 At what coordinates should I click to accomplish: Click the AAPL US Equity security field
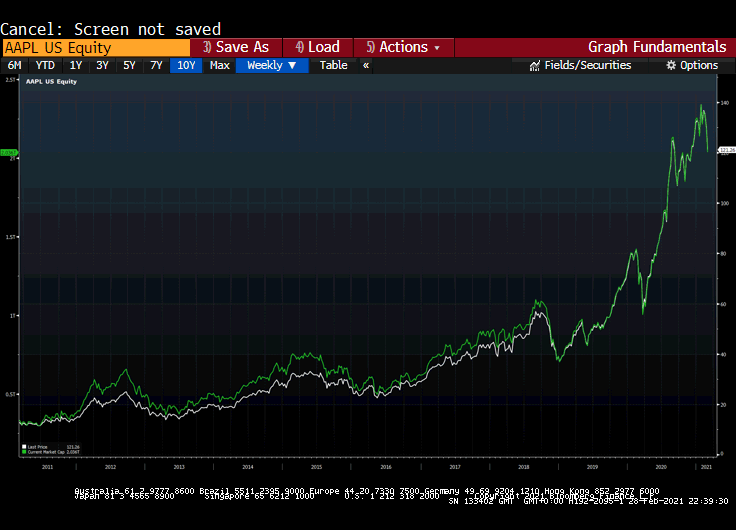click(95, 47)
